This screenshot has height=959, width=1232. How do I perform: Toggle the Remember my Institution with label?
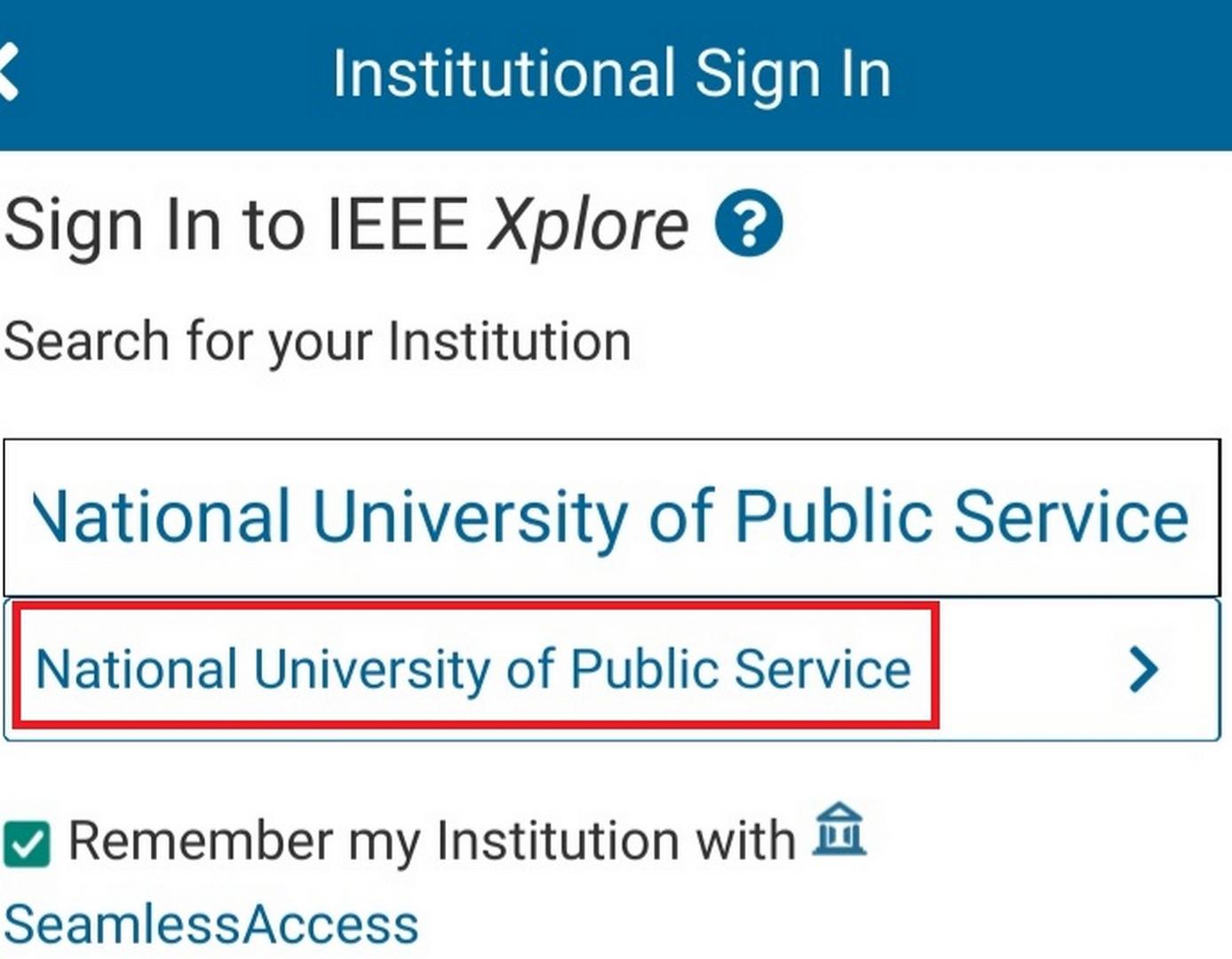coord(432,840)
